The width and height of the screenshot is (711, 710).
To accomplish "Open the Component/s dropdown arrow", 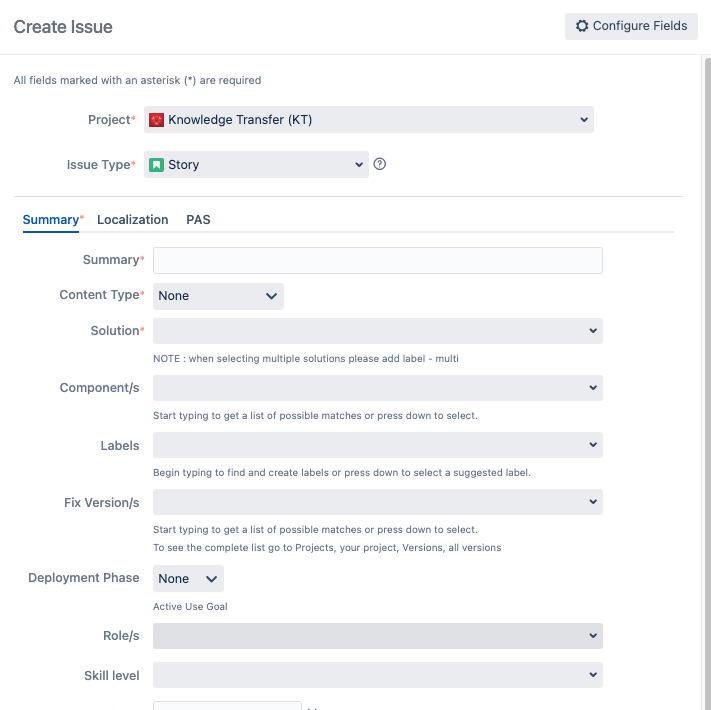I will pos(593,388).
